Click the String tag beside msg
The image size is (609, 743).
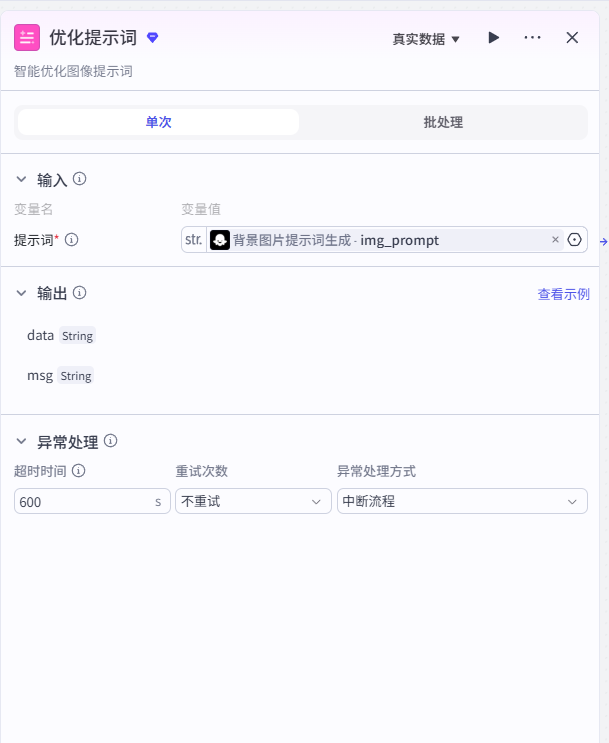point(76,376)
